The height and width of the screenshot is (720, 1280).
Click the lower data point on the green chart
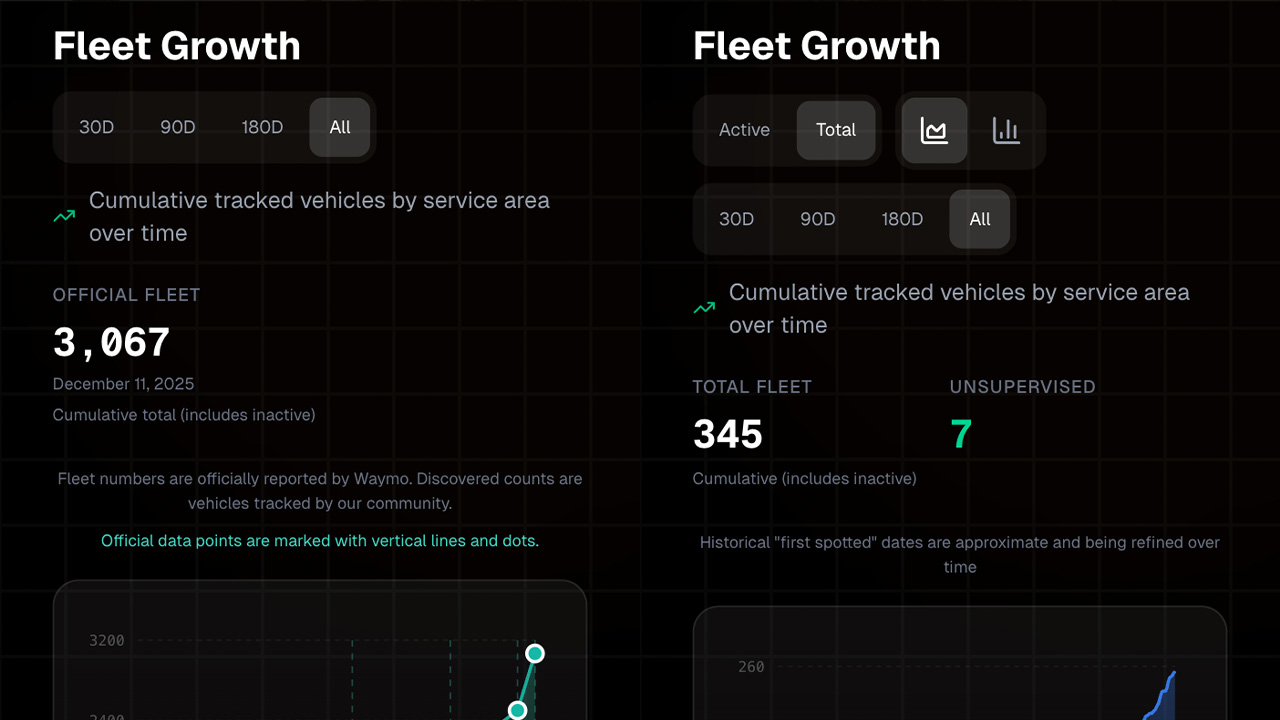click(x=517, y=710)
